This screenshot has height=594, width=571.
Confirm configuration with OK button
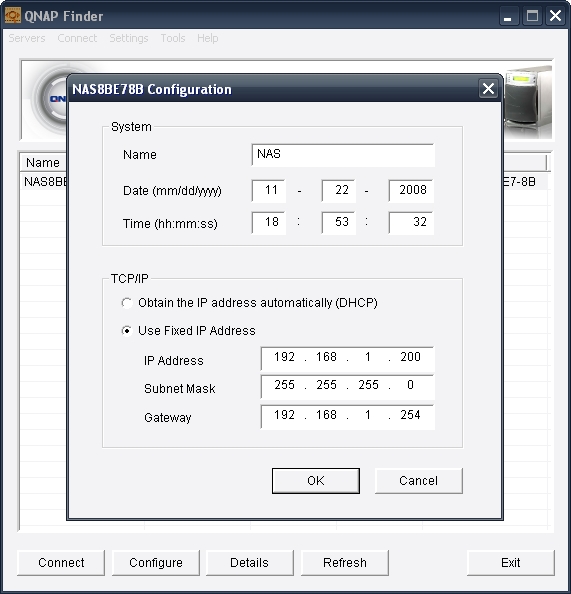coord(316,481)
